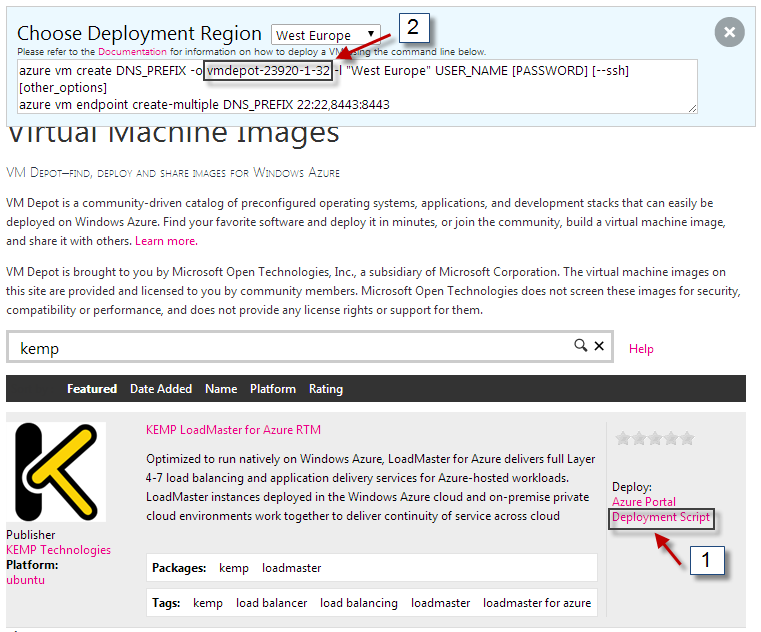761x632 pixels.
Task: Sort results by Name
Action: pos(221,389)
